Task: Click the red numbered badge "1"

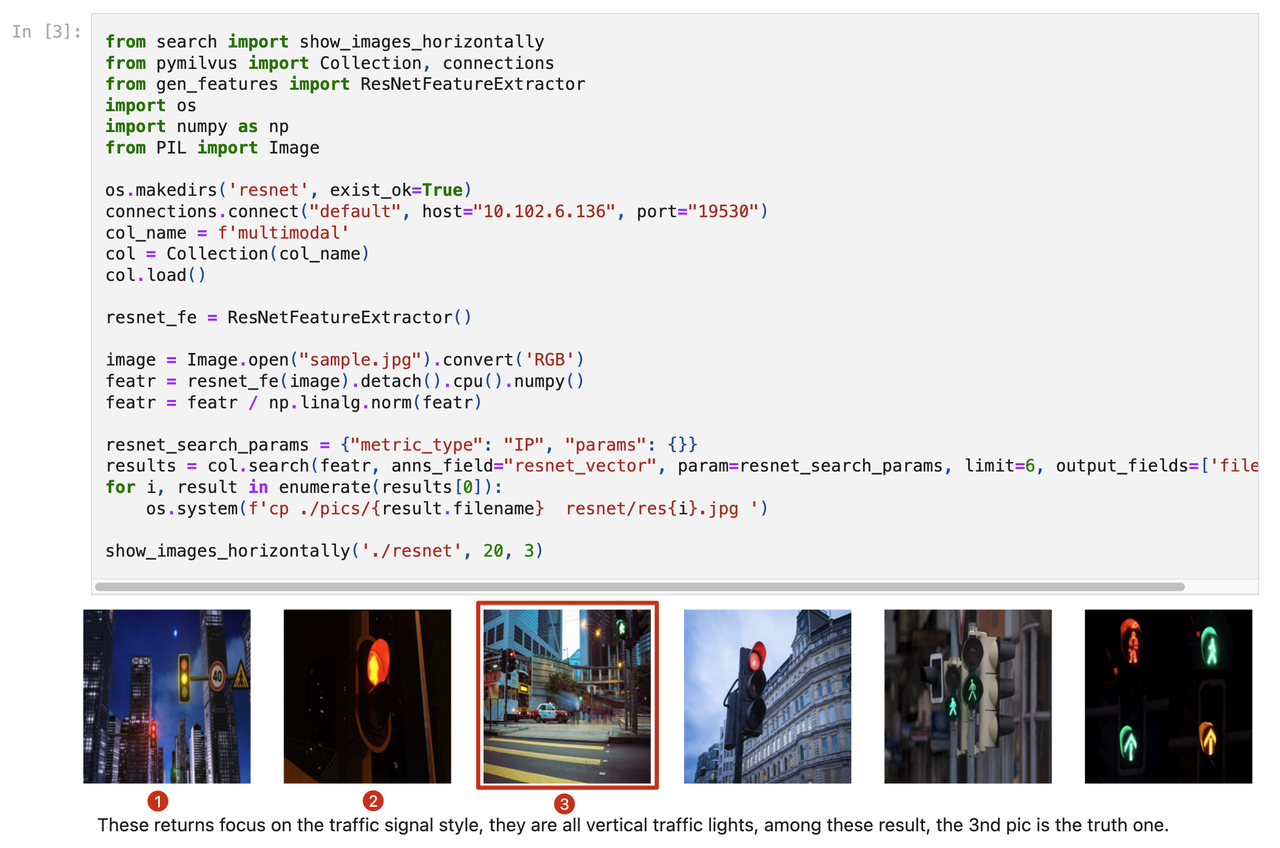Action: (x=158, y=800)
